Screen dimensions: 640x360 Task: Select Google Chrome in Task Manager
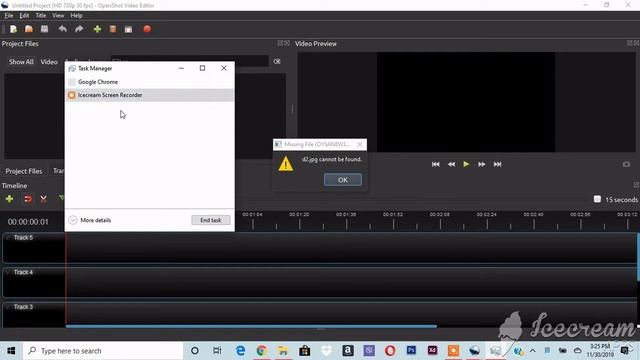(x=149, y=82)
